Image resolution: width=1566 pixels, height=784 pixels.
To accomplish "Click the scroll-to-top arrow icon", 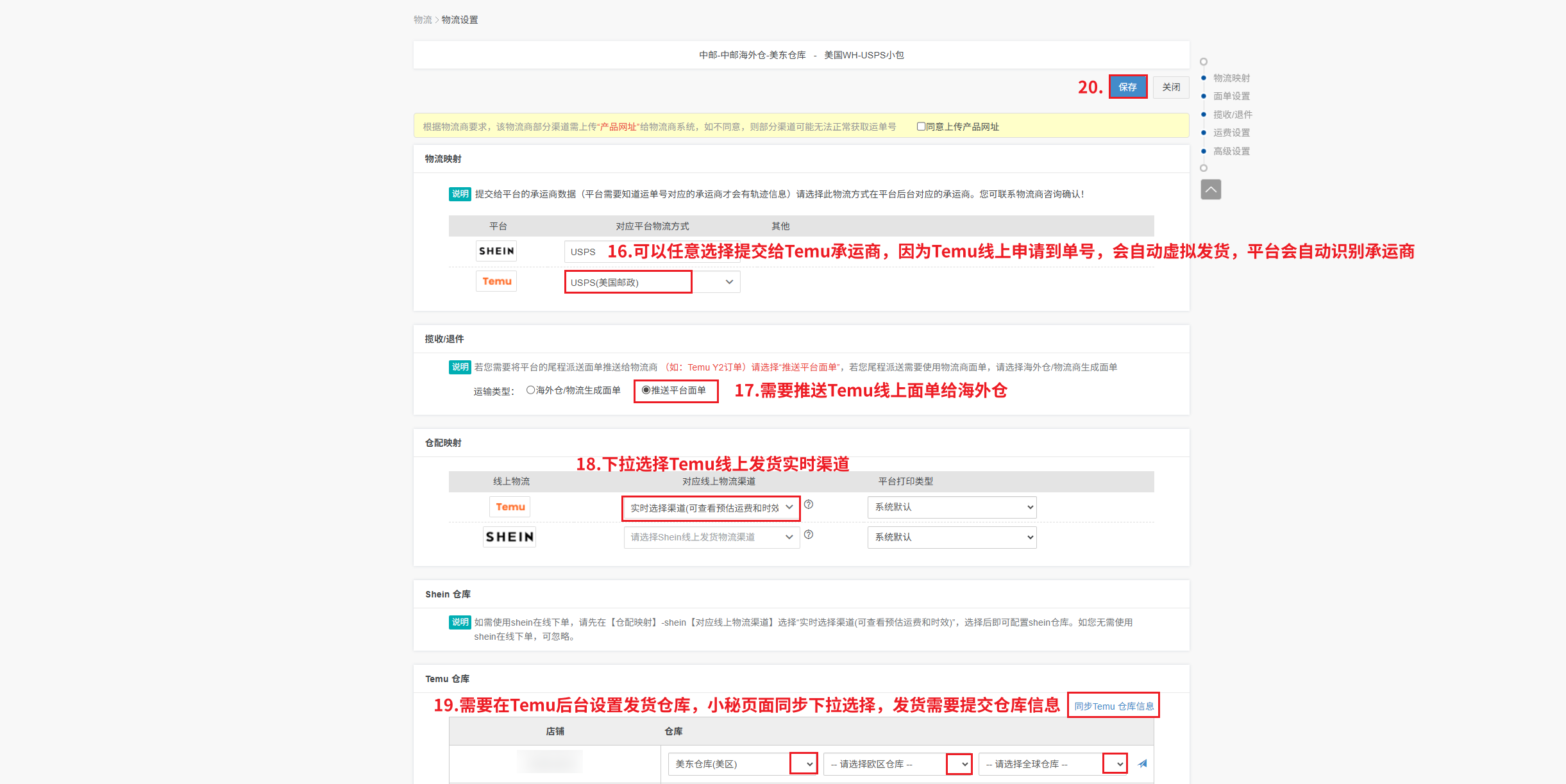I will coord(1210,190).
